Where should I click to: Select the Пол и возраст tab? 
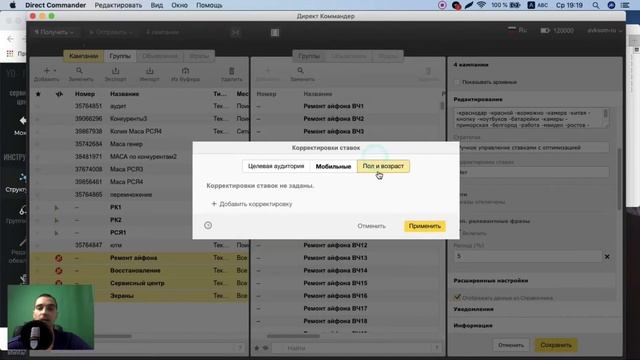(383, 166)
